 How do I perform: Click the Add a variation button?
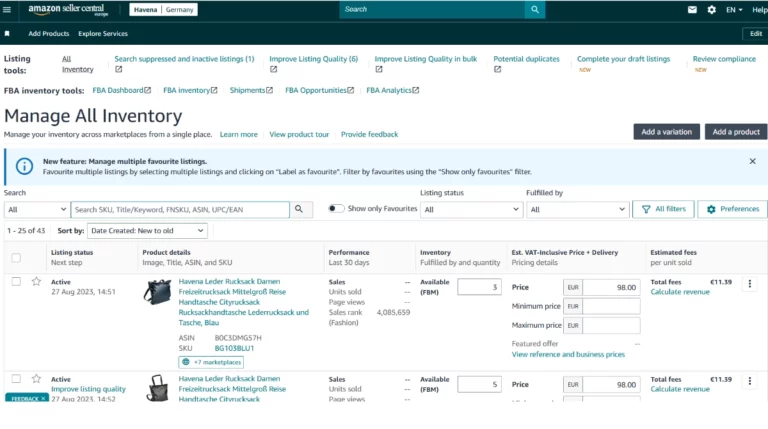pos(666,132)
